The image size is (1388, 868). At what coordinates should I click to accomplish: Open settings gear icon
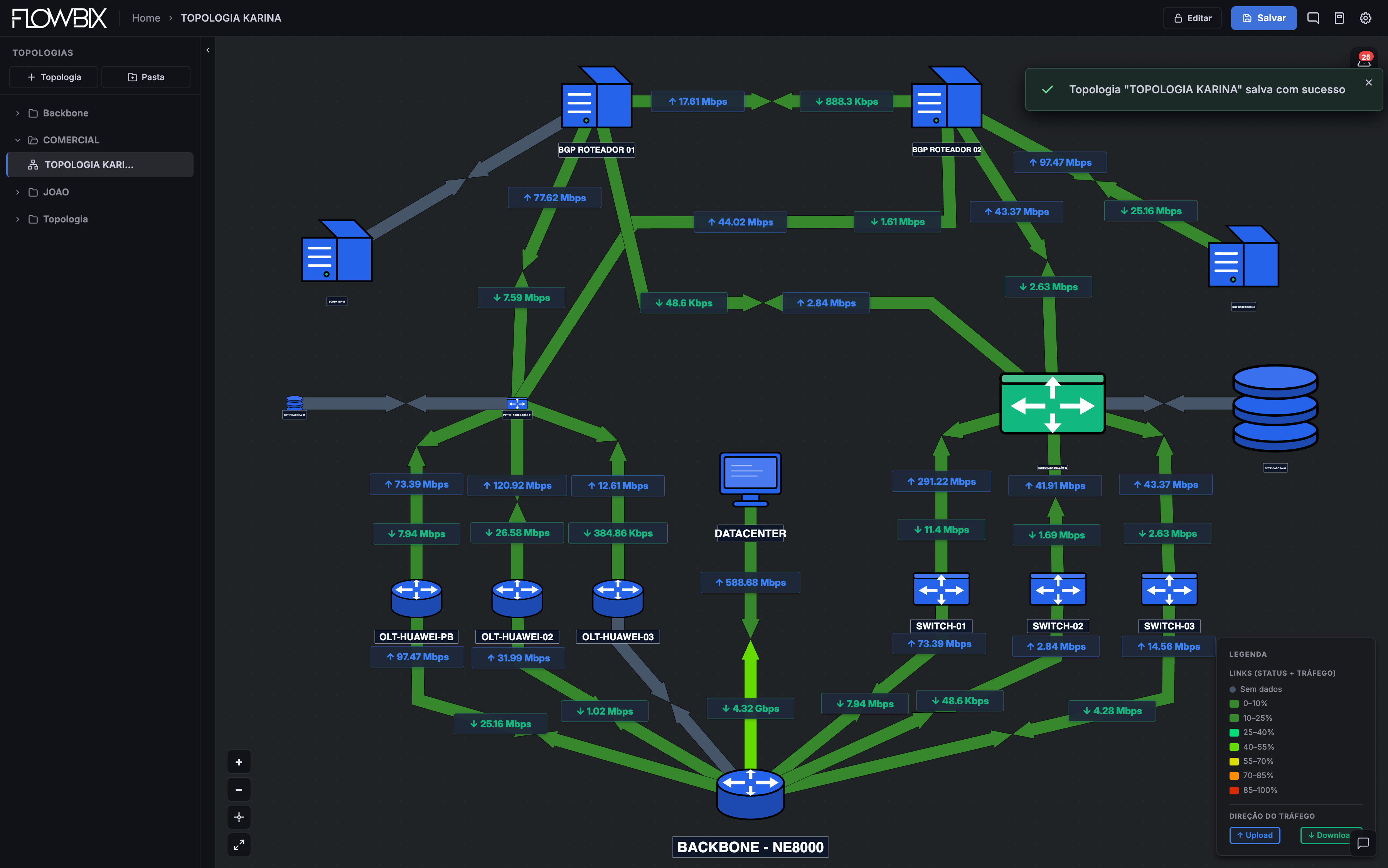1366,18
